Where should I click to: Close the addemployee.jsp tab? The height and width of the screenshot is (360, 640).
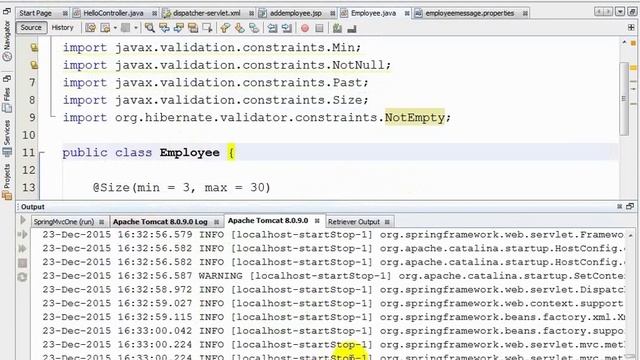coord(333,13)
